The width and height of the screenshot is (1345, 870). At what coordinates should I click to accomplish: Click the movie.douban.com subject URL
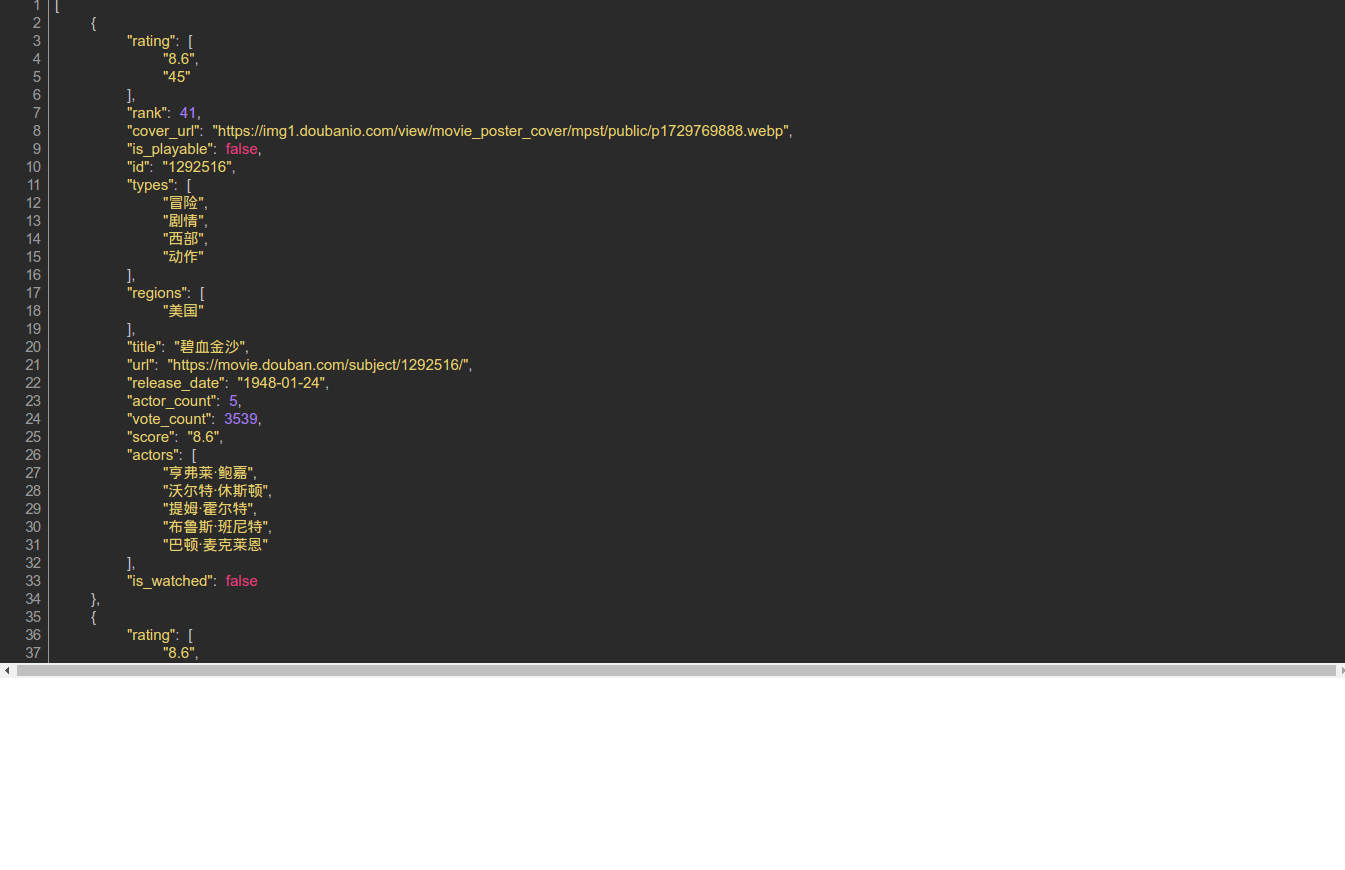(x=319, y=365)
